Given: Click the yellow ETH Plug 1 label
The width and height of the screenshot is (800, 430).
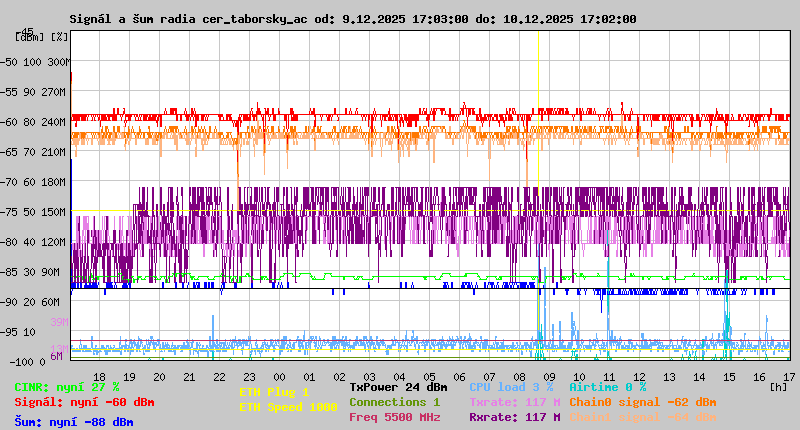Looking at the screenshot, I should (274, 393).
